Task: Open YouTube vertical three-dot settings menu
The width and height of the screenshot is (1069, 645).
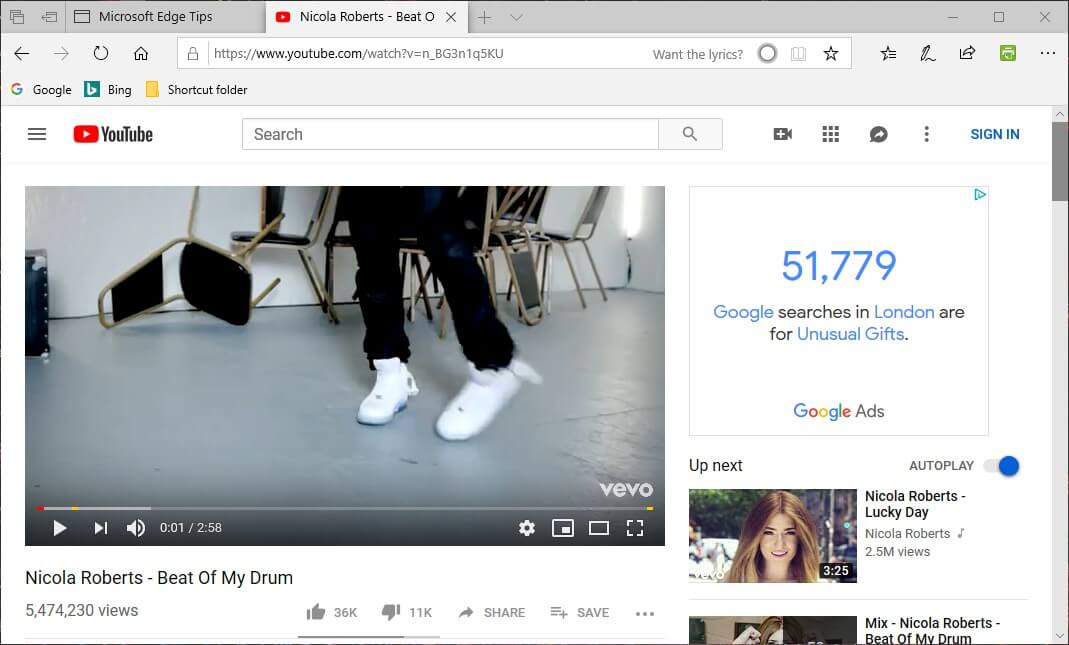Action: 926,134
